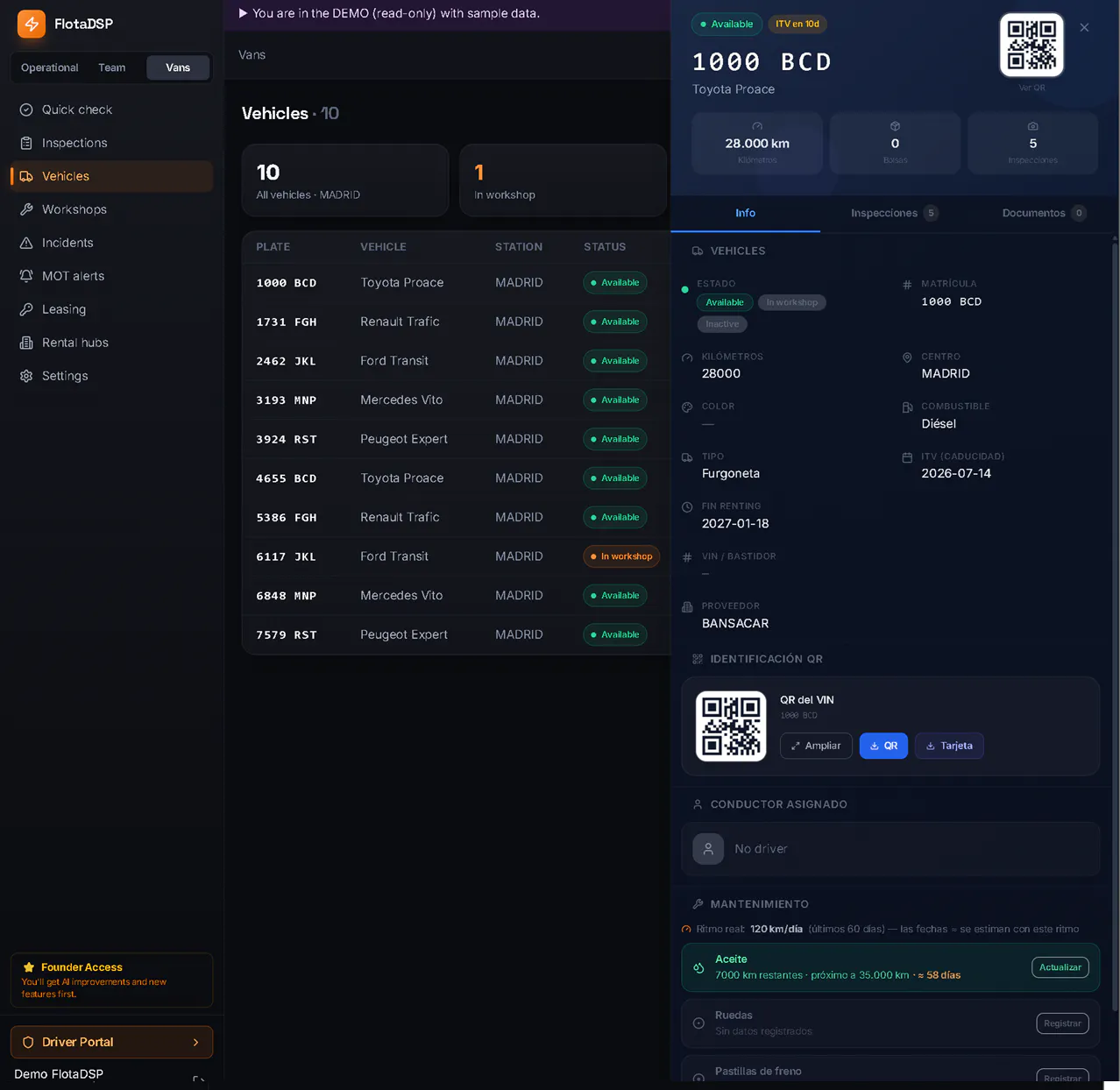This screenshot has width=1120, height=1090.
Task: Select row 4655 BCD Toyota Proace
Action: [x=456, y=478]
